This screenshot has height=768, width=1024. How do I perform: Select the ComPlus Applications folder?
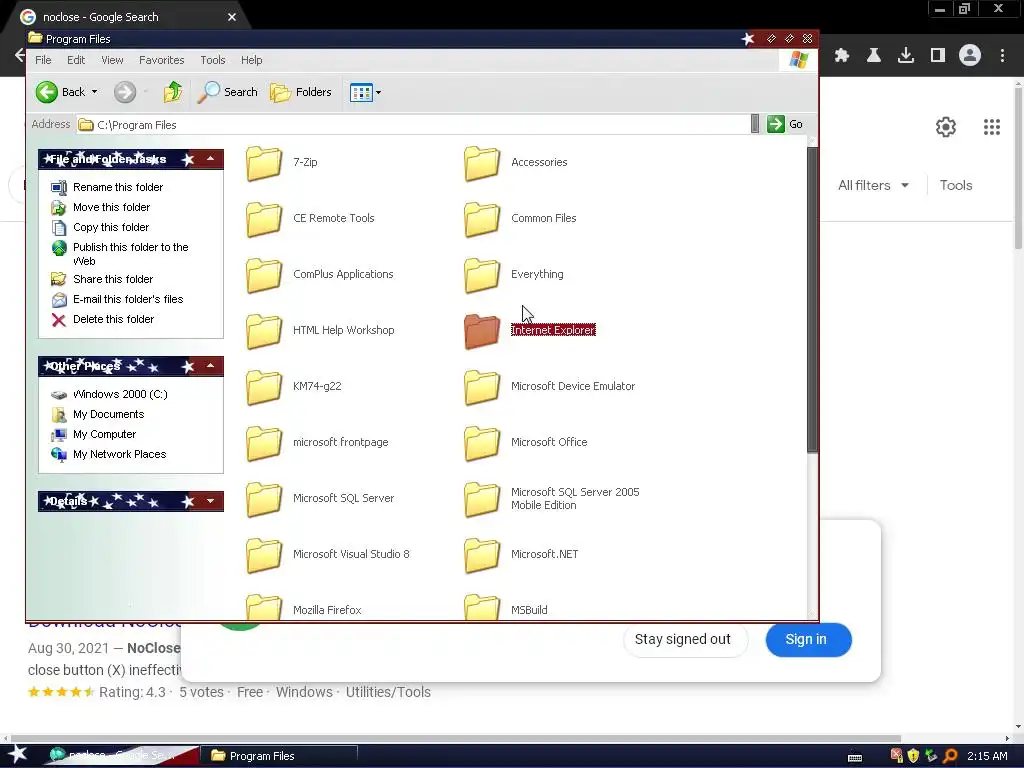coord(264,276)
